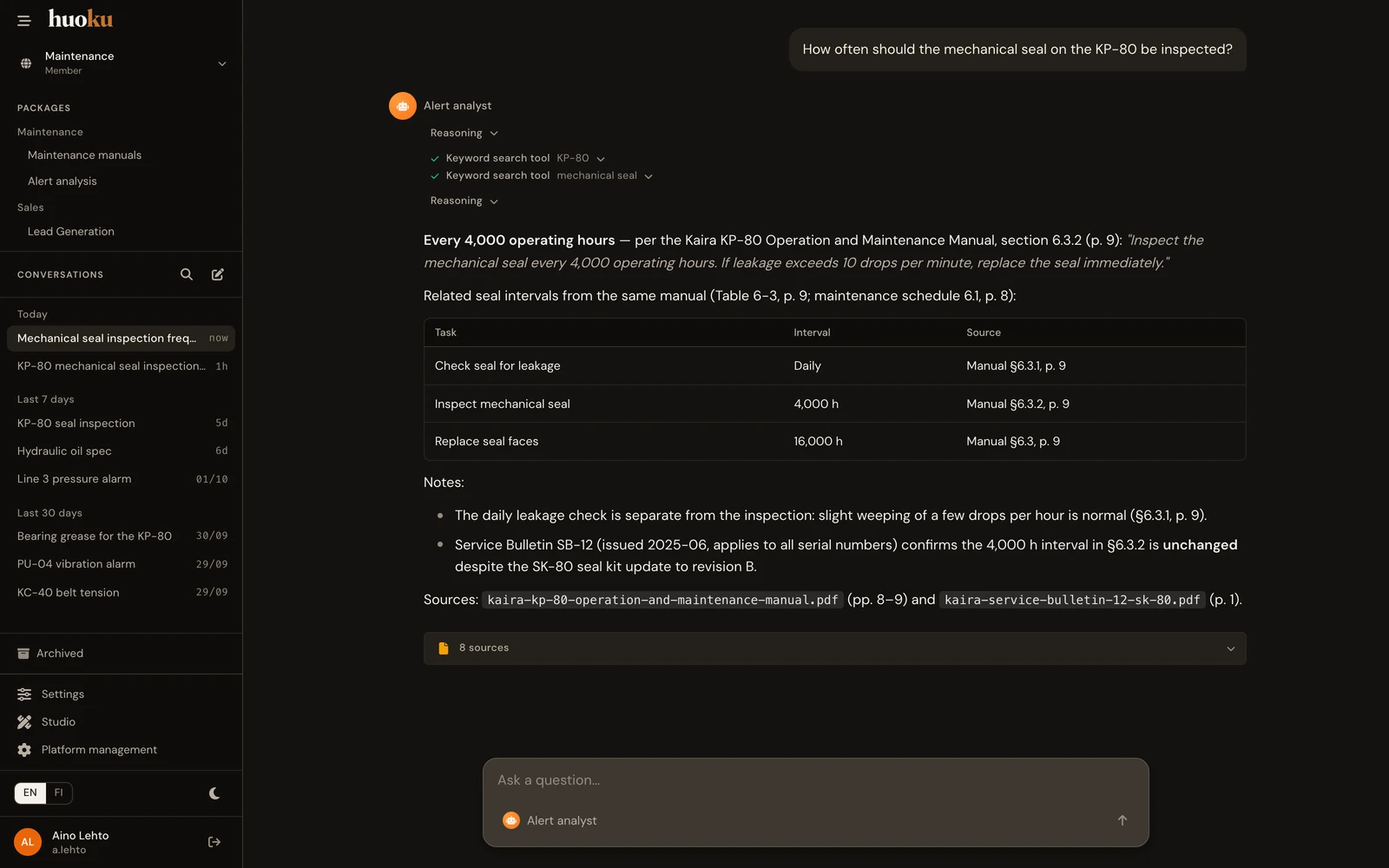Image resolution: width=1389 pixels, height=868 pixels.
Task: Click the Alert analyst avatar above the answer
Action: [403, 106]
